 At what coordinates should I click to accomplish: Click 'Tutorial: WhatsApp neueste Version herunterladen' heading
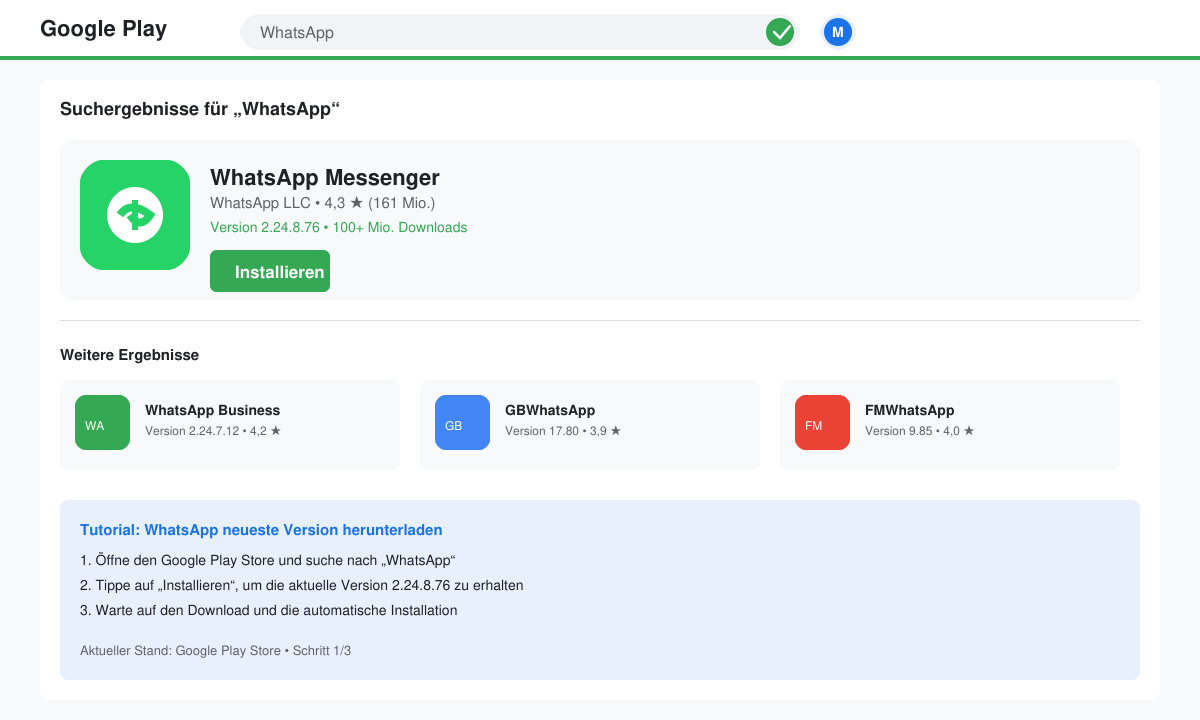[x=261, y=530]
